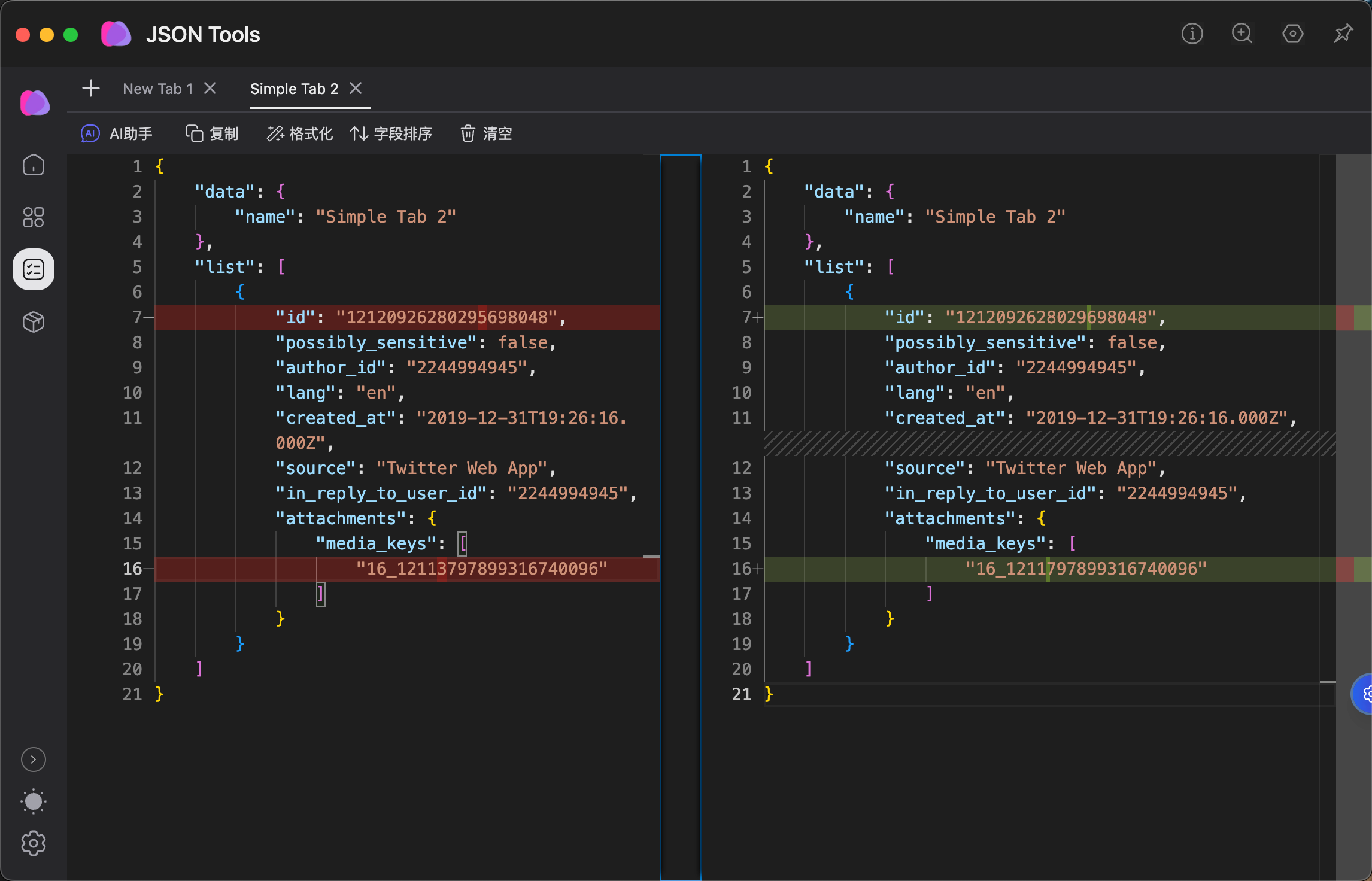Open settings gear at sidebar bottom
Screen dimensions: 1372x881
coord(34,843)
